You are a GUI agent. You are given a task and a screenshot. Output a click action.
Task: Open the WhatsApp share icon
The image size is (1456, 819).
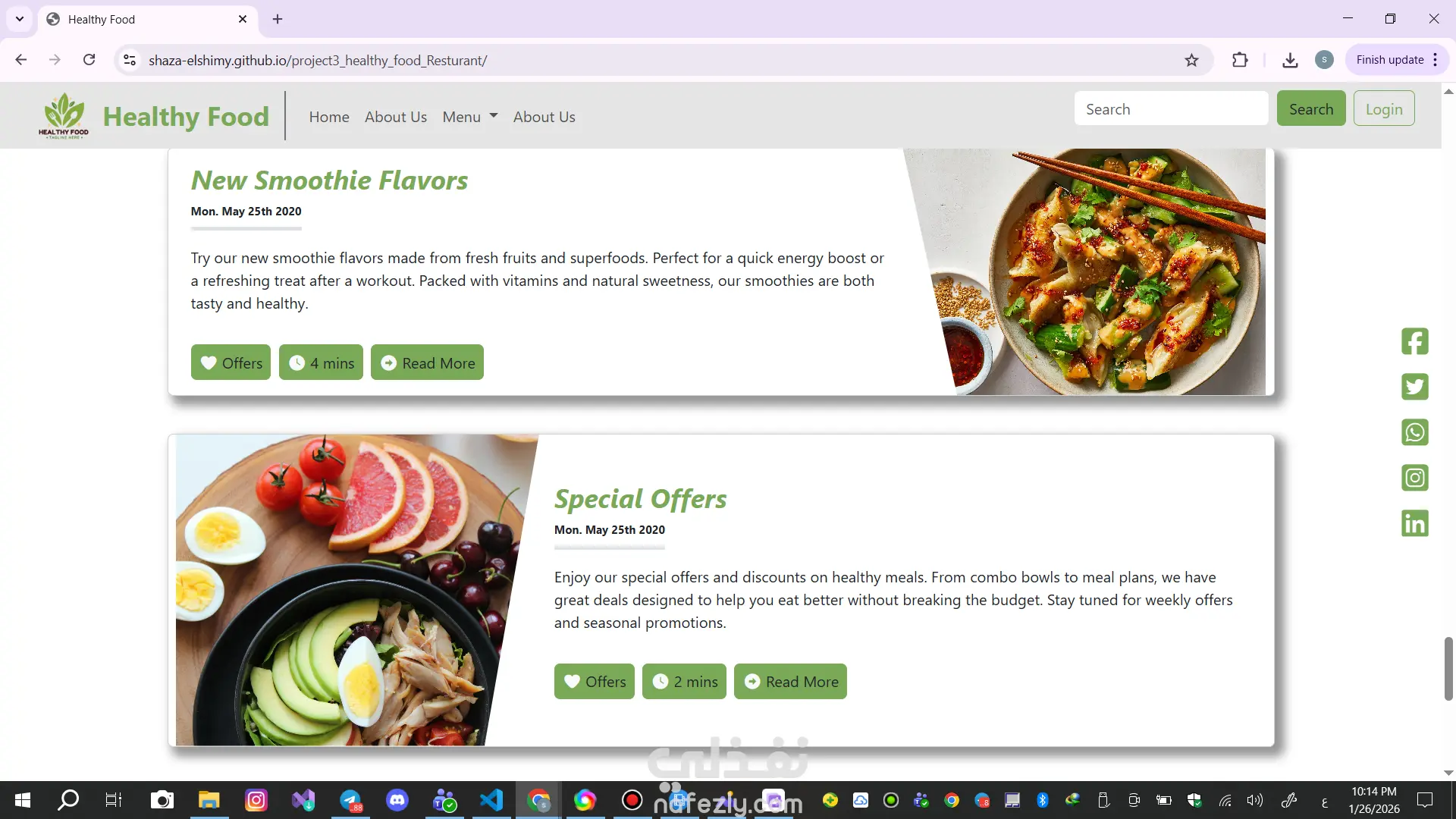[x=1414, y=432]
